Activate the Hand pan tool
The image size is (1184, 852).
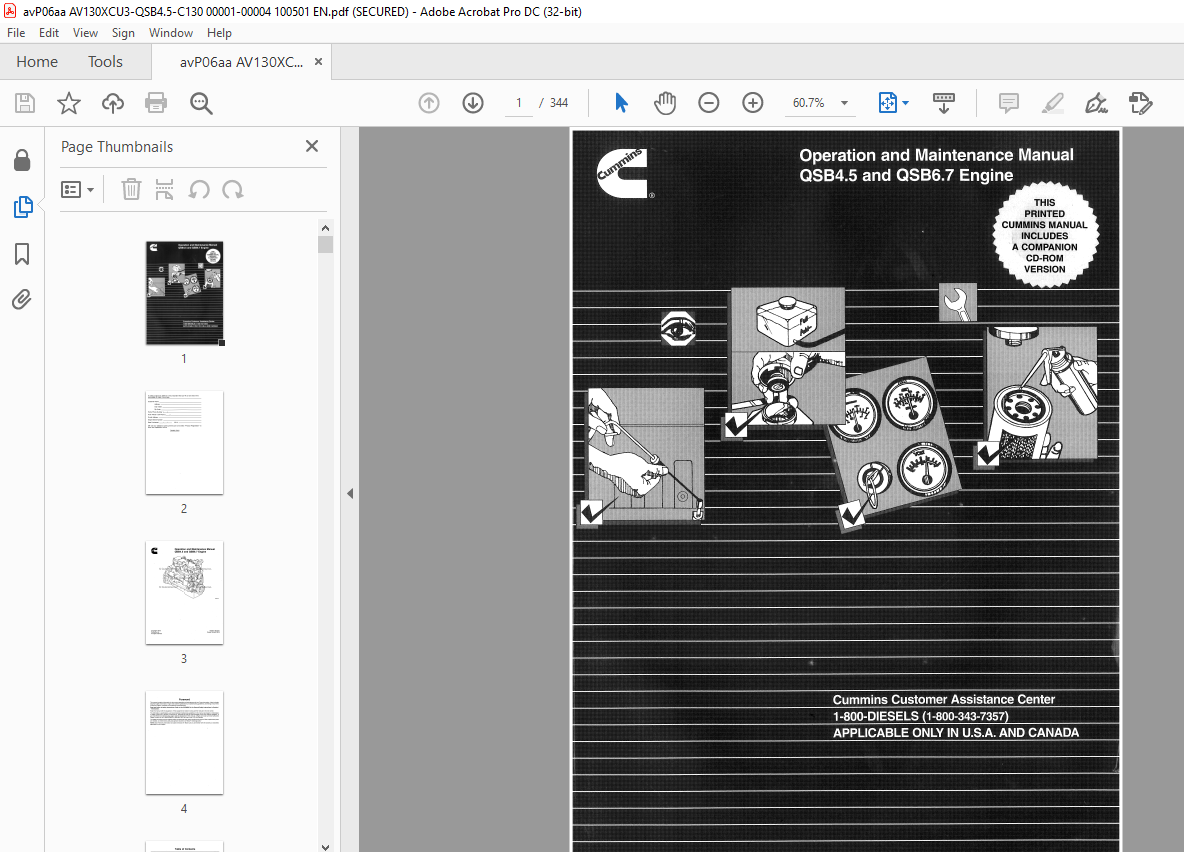(664, 103)
